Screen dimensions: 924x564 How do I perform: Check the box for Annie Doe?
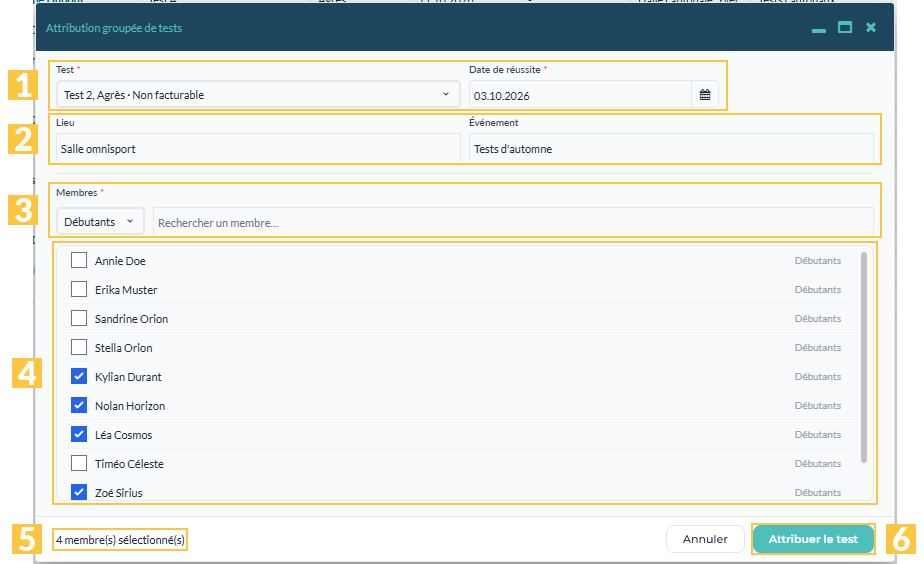point(79,260)
